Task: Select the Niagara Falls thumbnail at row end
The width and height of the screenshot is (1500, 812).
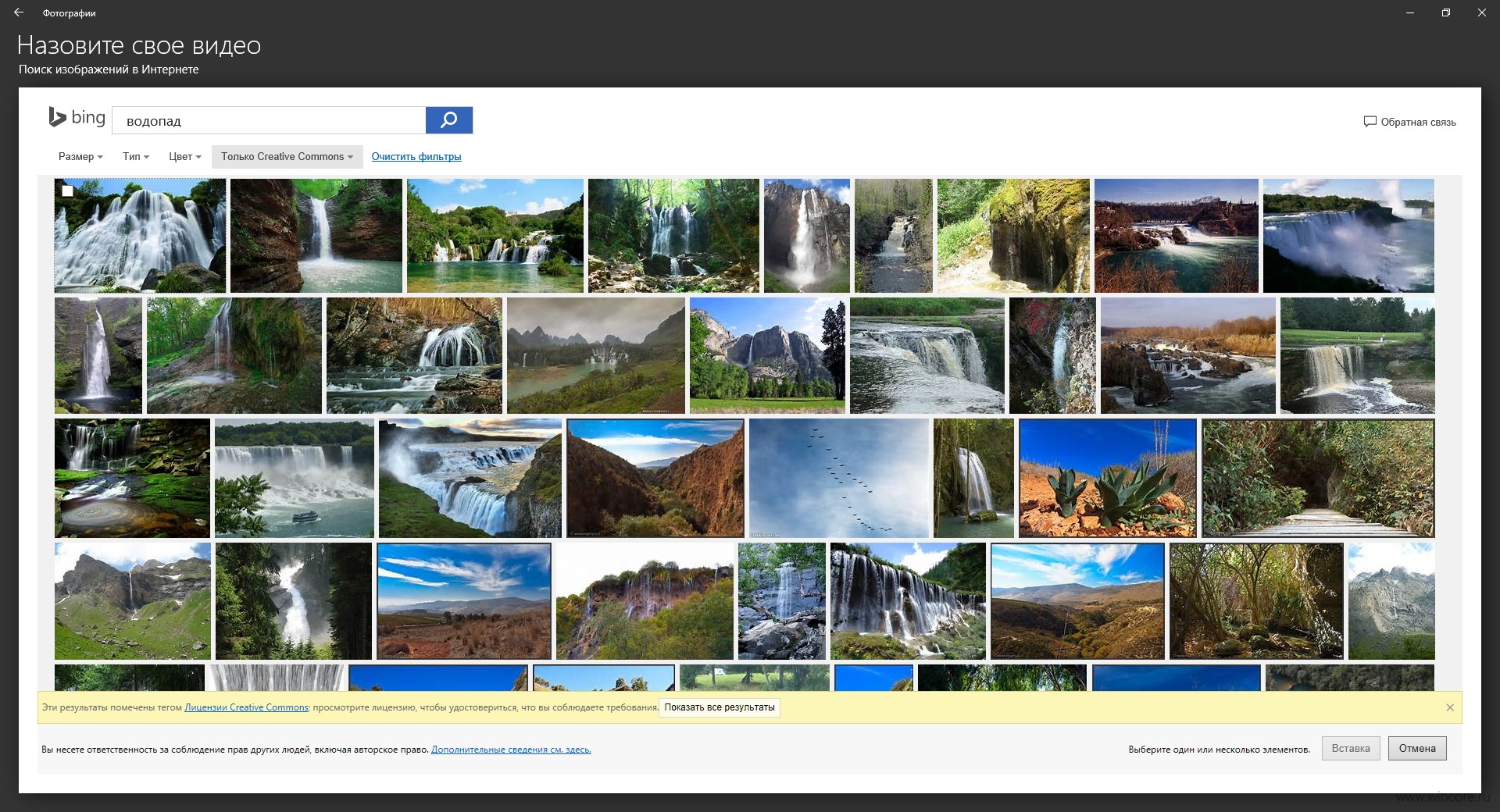Action: [x=1348, y=236]
